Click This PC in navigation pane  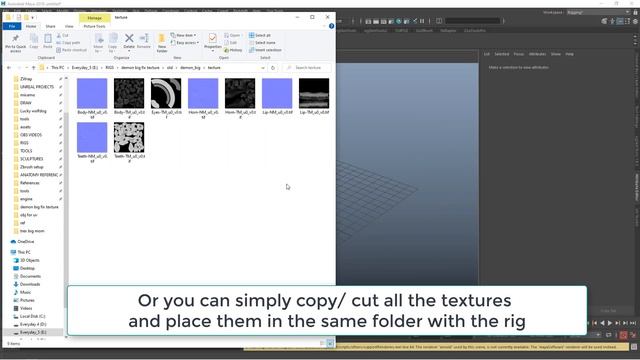[24, 252]
